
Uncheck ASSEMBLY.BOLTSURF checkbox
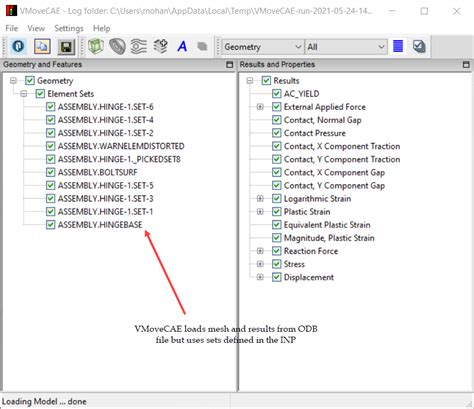pos(50,172)
